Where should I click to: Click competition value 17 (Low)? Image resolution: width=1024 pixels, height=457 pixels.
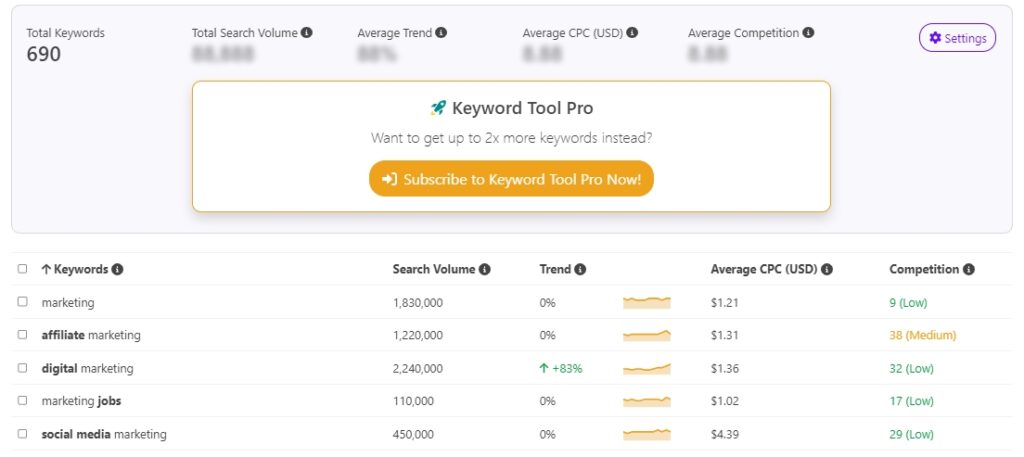coord(912,402)
